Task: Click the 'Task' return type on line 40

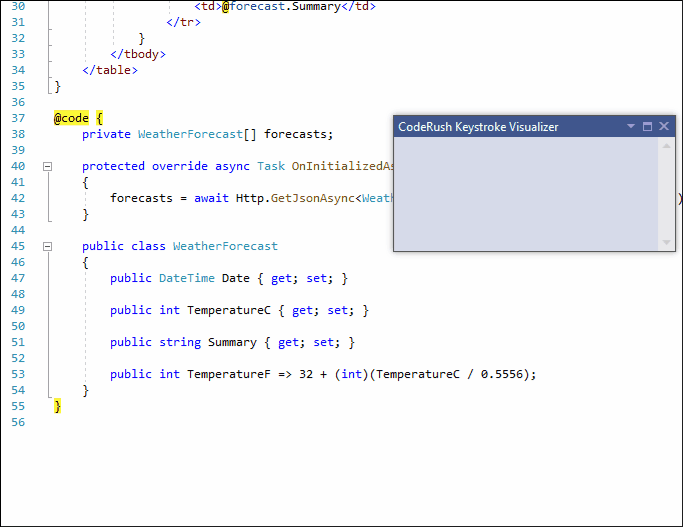Action: [x=271, y=166]
